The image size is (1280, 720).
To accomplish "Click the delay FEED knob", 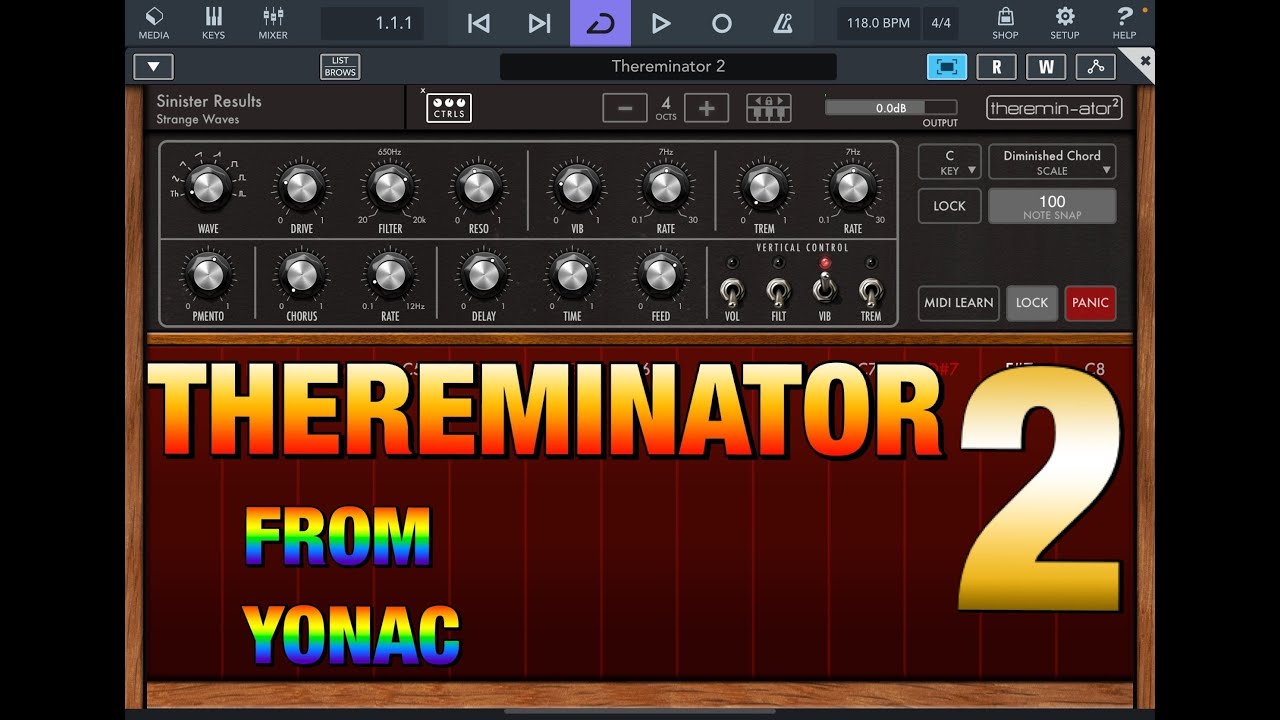I will [660, 274].
